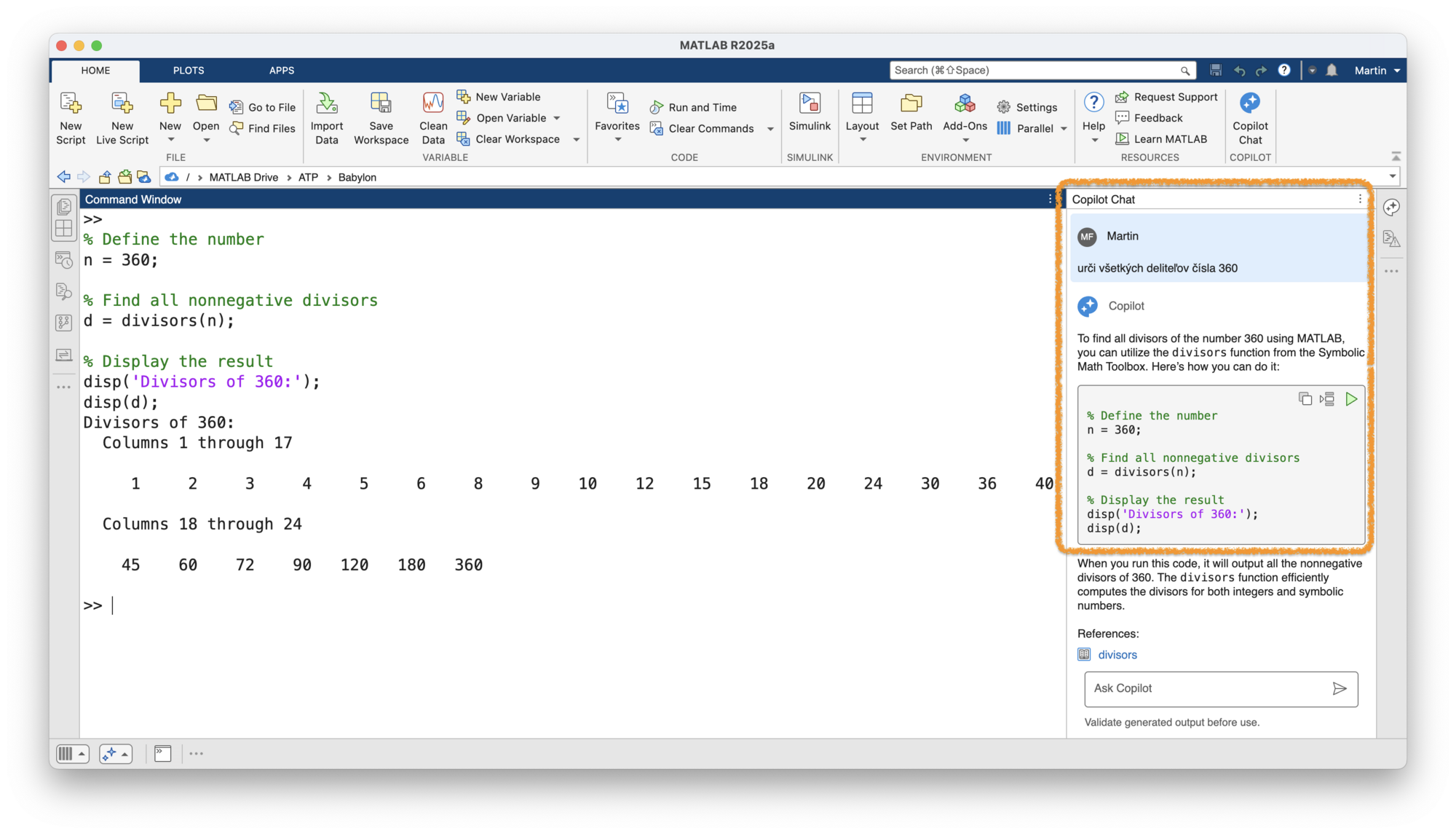Image resolution: width=1456 pixels, height=834 pixels.
Task: Expand the Open dropdown arrow
Action: pos(206,140)
